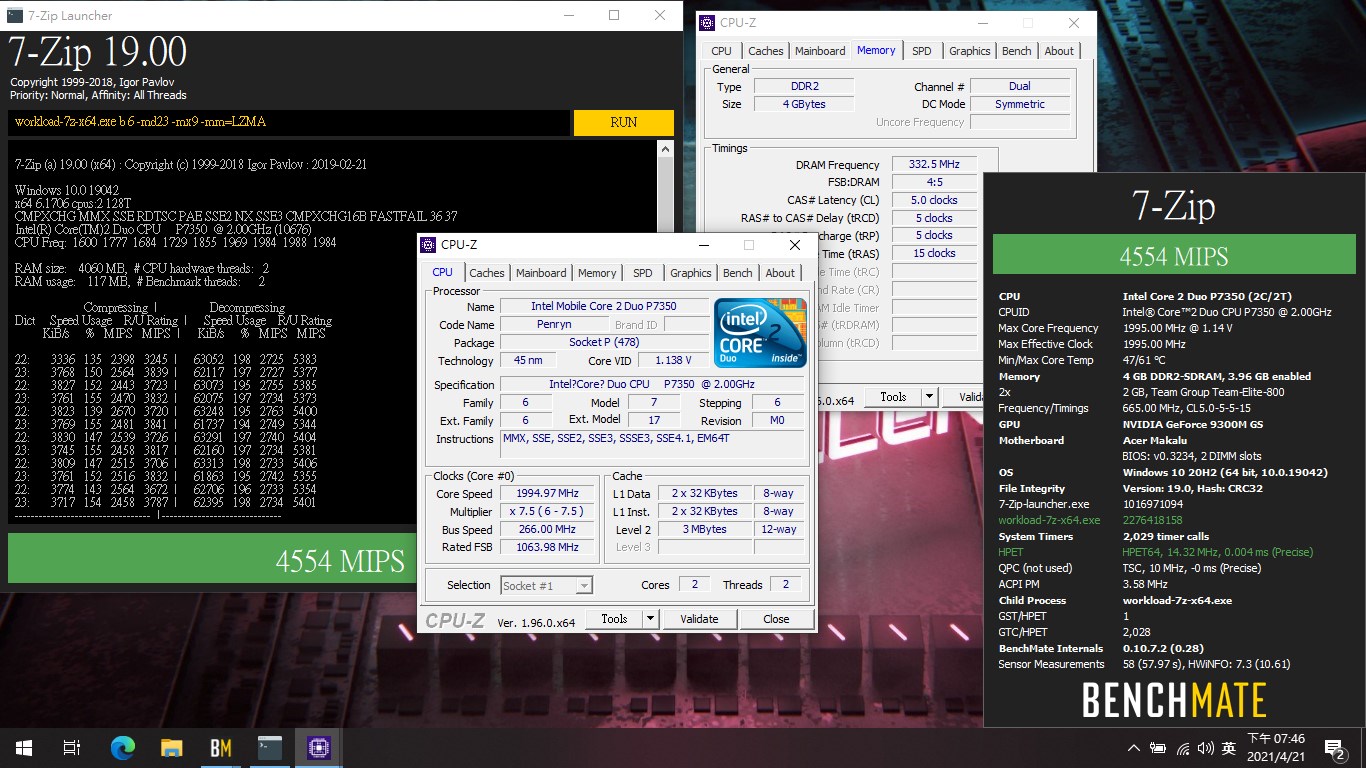The height and width of the screenshot is (768, 1366).
Task: Click DRAM Frequency 332.5 MHz value
Action: [934, 164]
